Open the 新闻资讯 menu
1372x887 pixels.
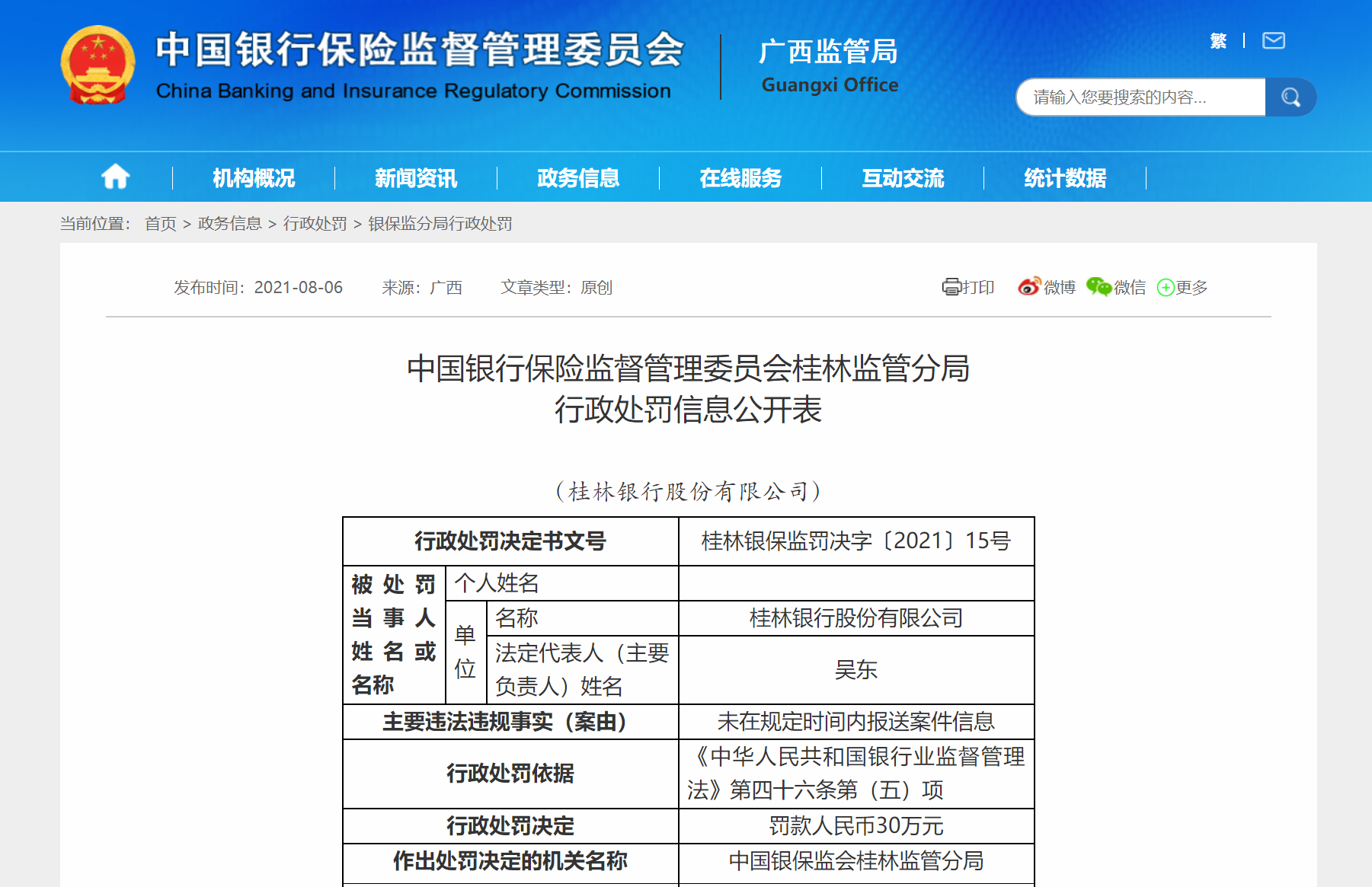click(x=416, y=178)
